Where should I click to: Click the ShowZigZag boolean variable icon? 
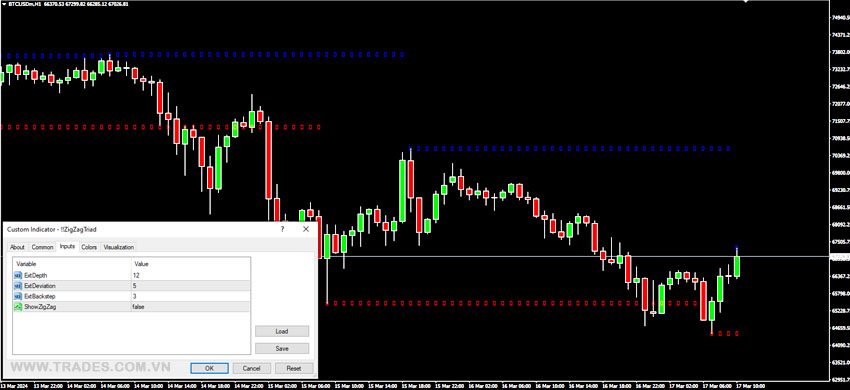[x=18, y=306]
